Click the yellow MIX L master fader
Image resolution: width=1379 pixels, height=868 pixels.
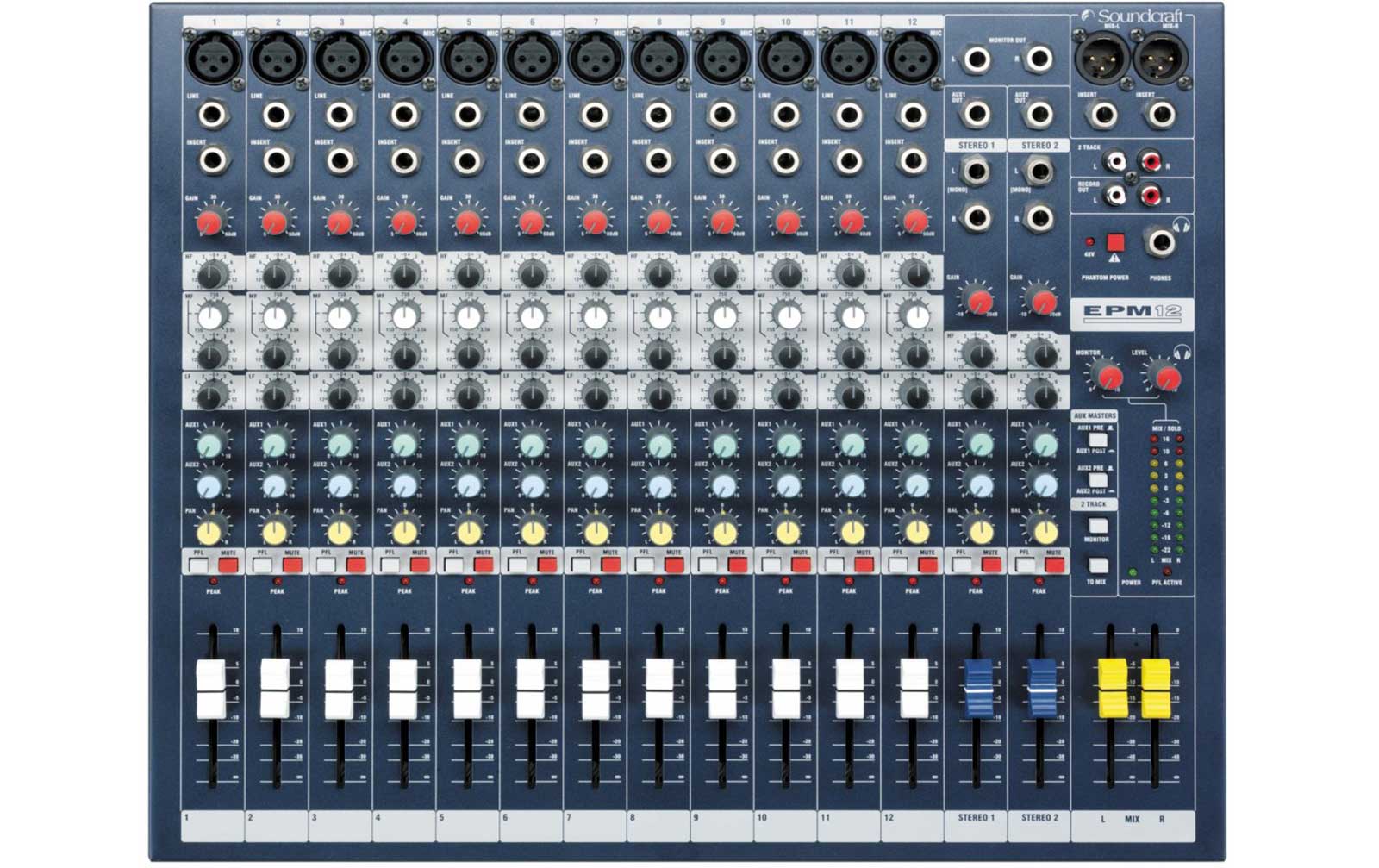coord(1112,689)
